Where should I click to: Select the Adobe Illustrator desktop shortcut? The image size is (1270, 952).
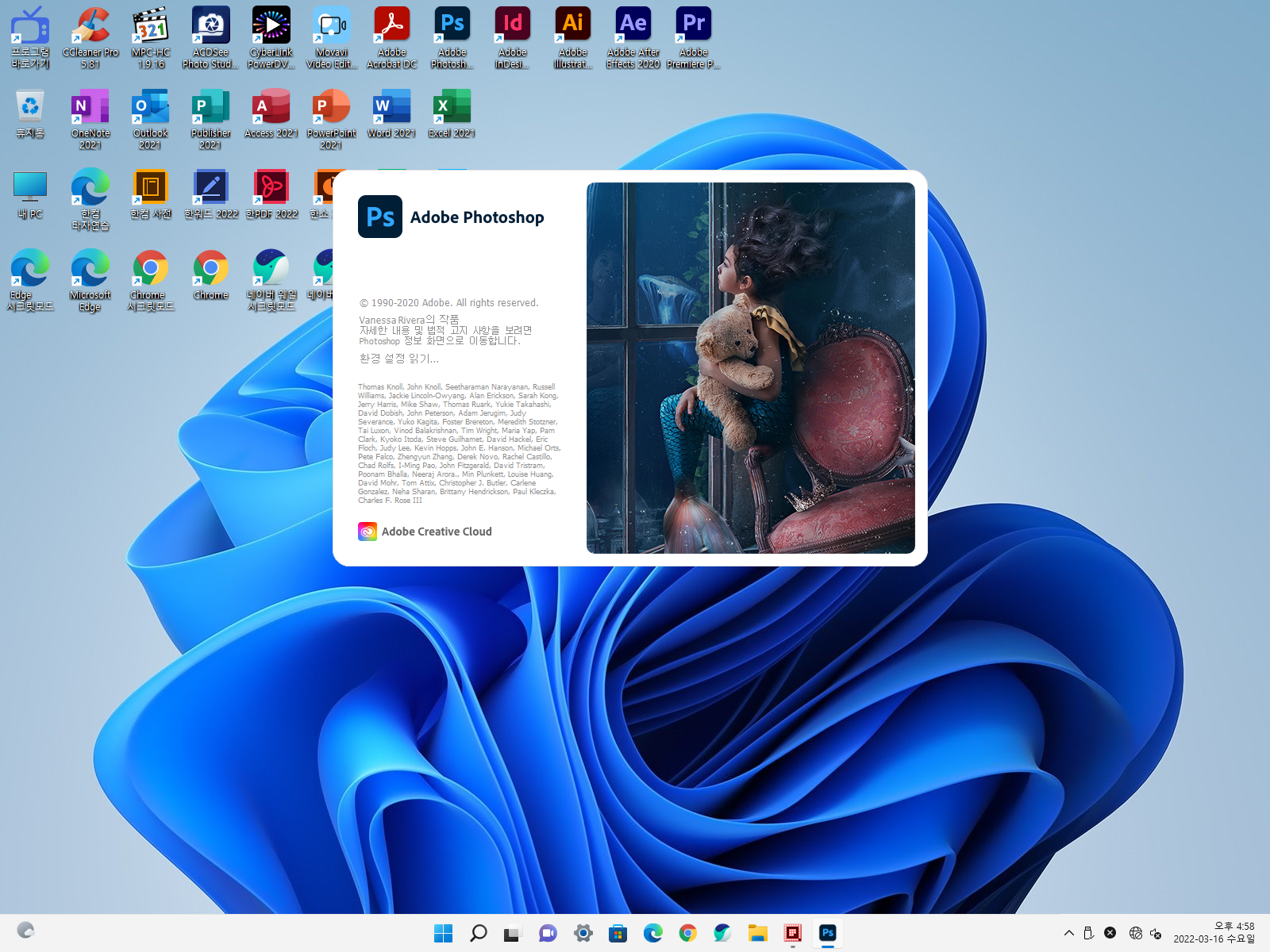[573, 37]
